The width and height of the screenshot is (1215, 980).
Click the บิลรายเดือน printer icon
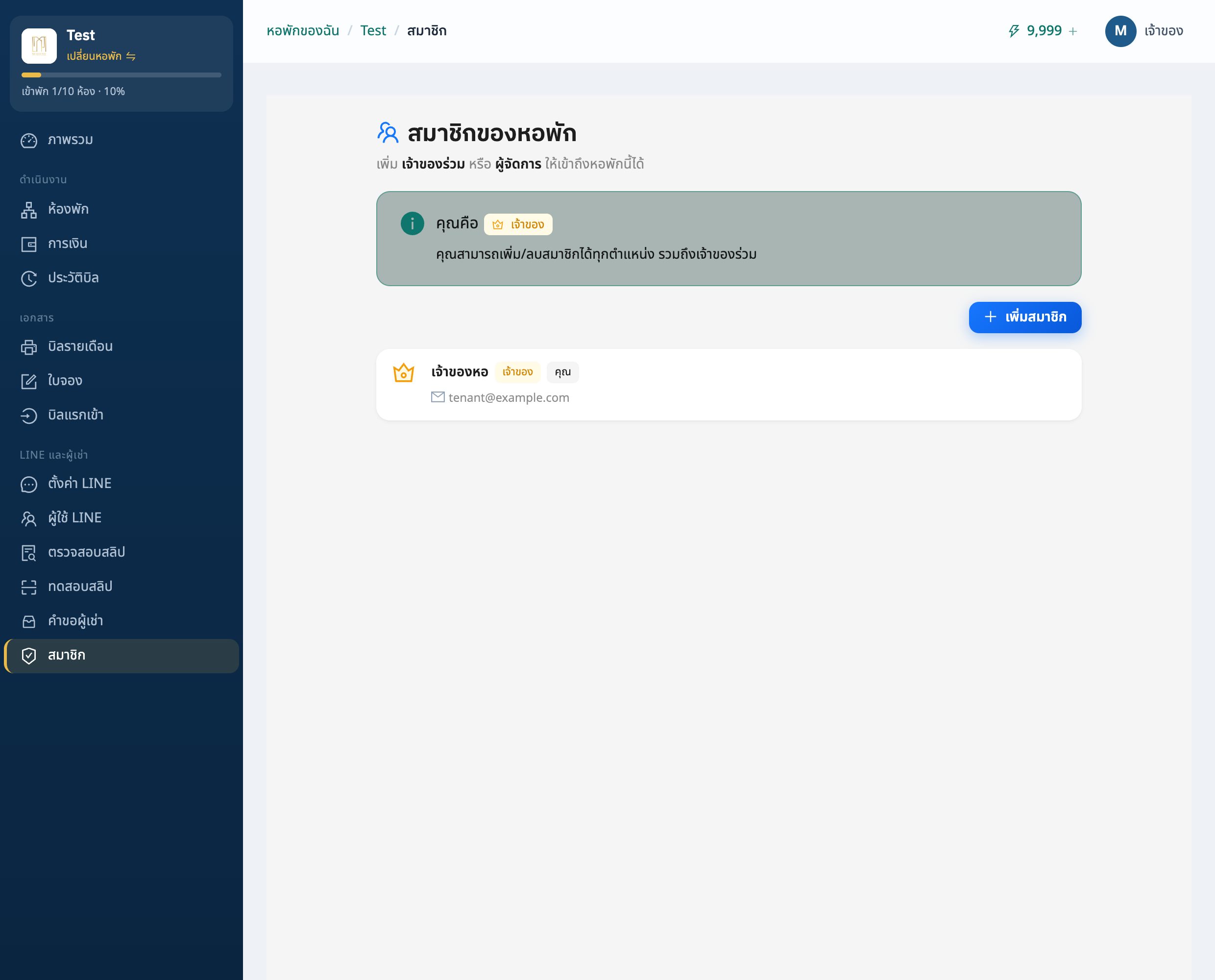(x=29, y=346)
